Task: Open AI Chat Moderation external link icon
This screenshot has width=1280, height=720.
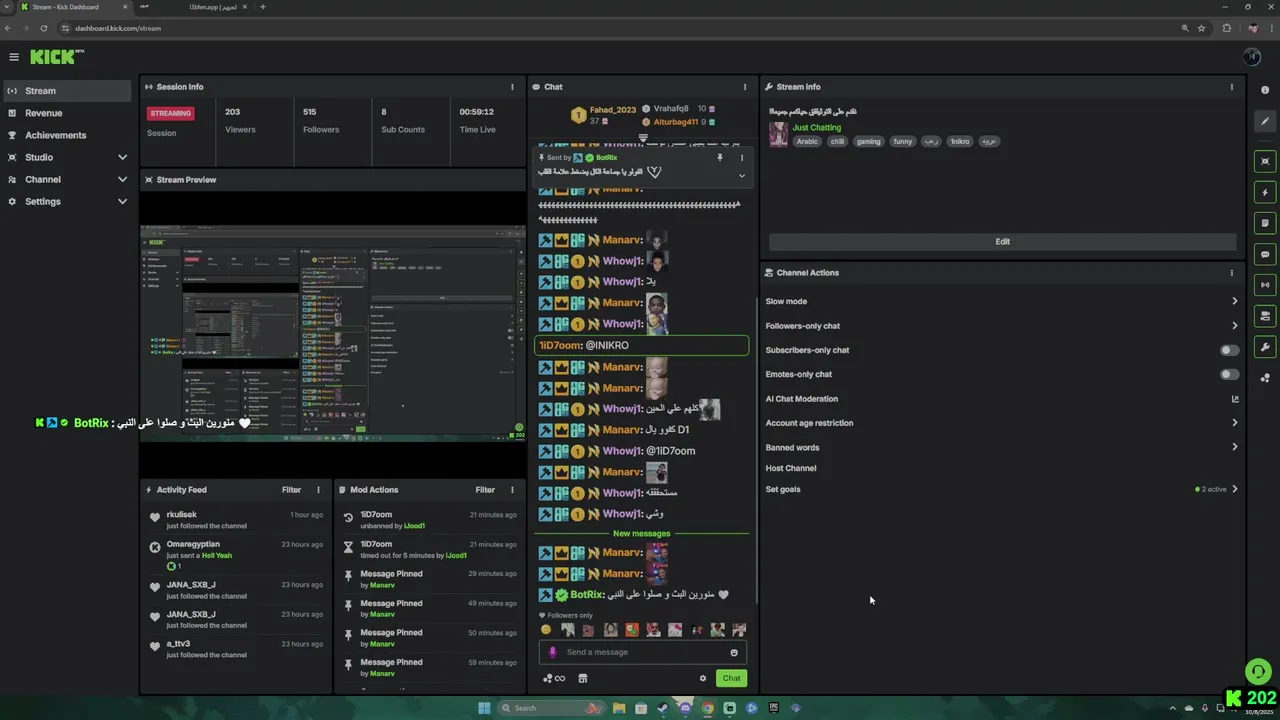Action: [x=1234, y=399]
